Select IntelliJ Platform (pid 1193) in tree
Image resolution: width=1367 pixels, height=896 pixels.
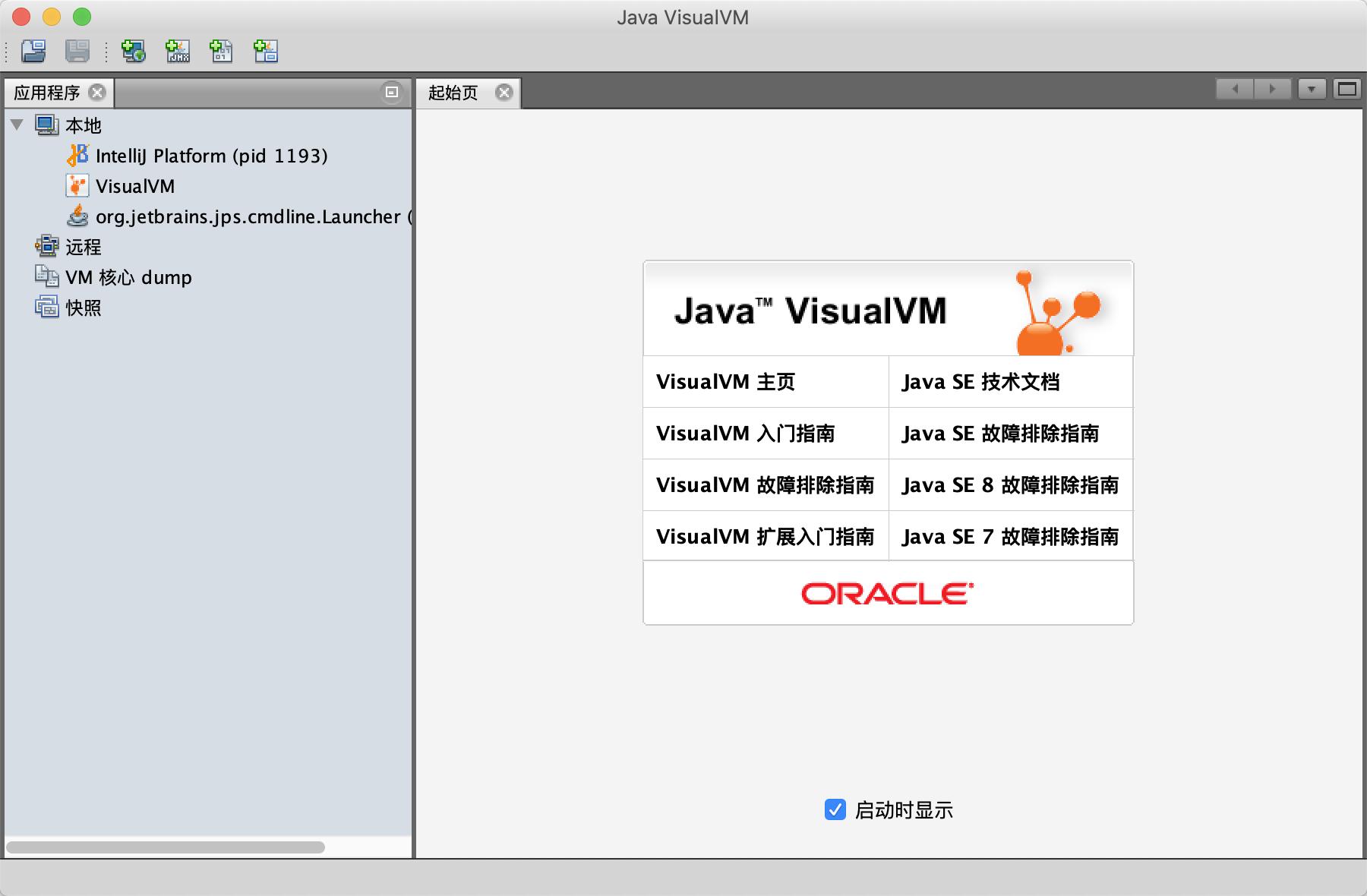212,156
